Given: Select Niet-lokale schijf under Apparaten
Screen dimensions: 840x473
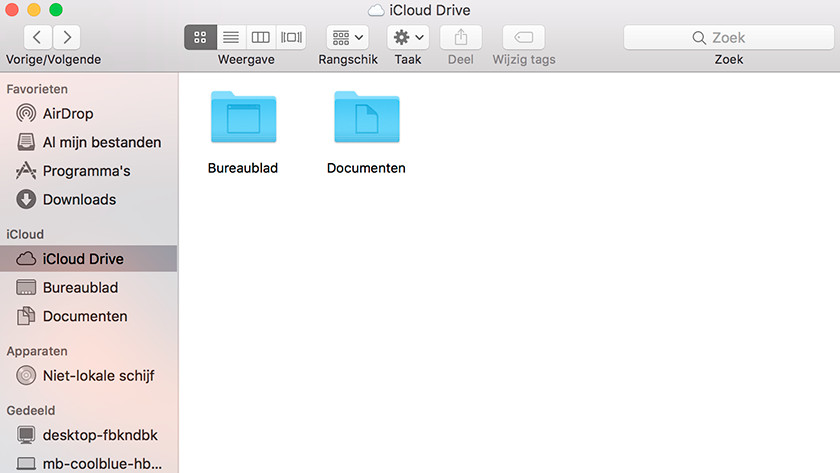Looking at the screenshot, I should pos(88,376).
